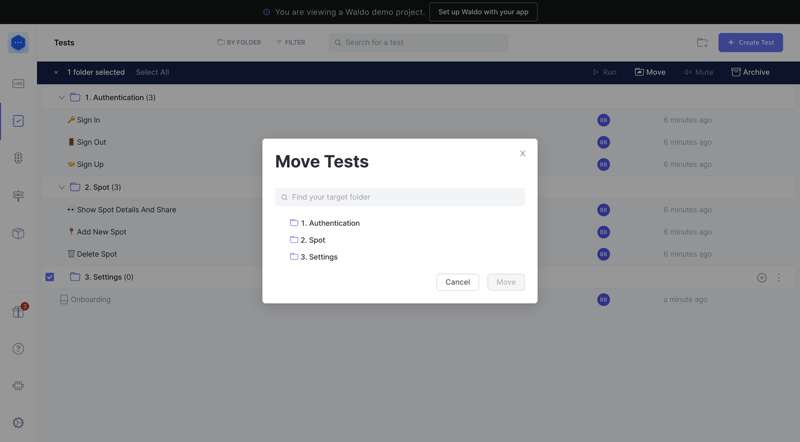Click Mute in the selection bar

pos(698,72)
